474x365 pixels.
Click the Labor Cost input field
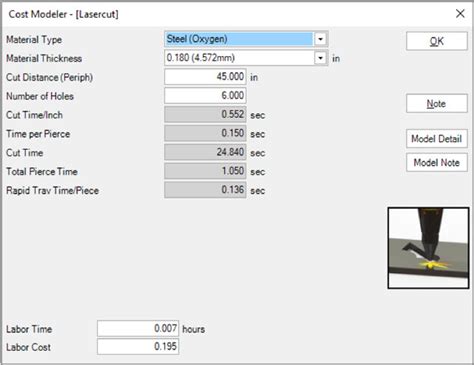(138, 347)
